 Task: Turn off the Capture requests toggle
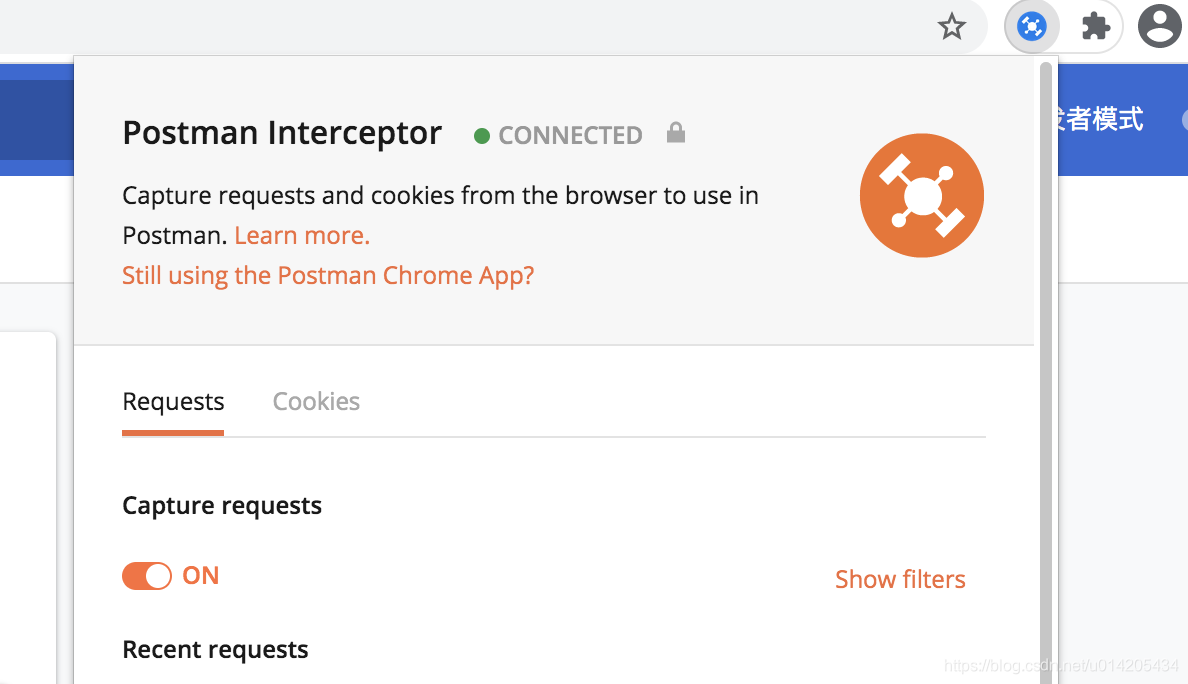(x=147, y=576)
